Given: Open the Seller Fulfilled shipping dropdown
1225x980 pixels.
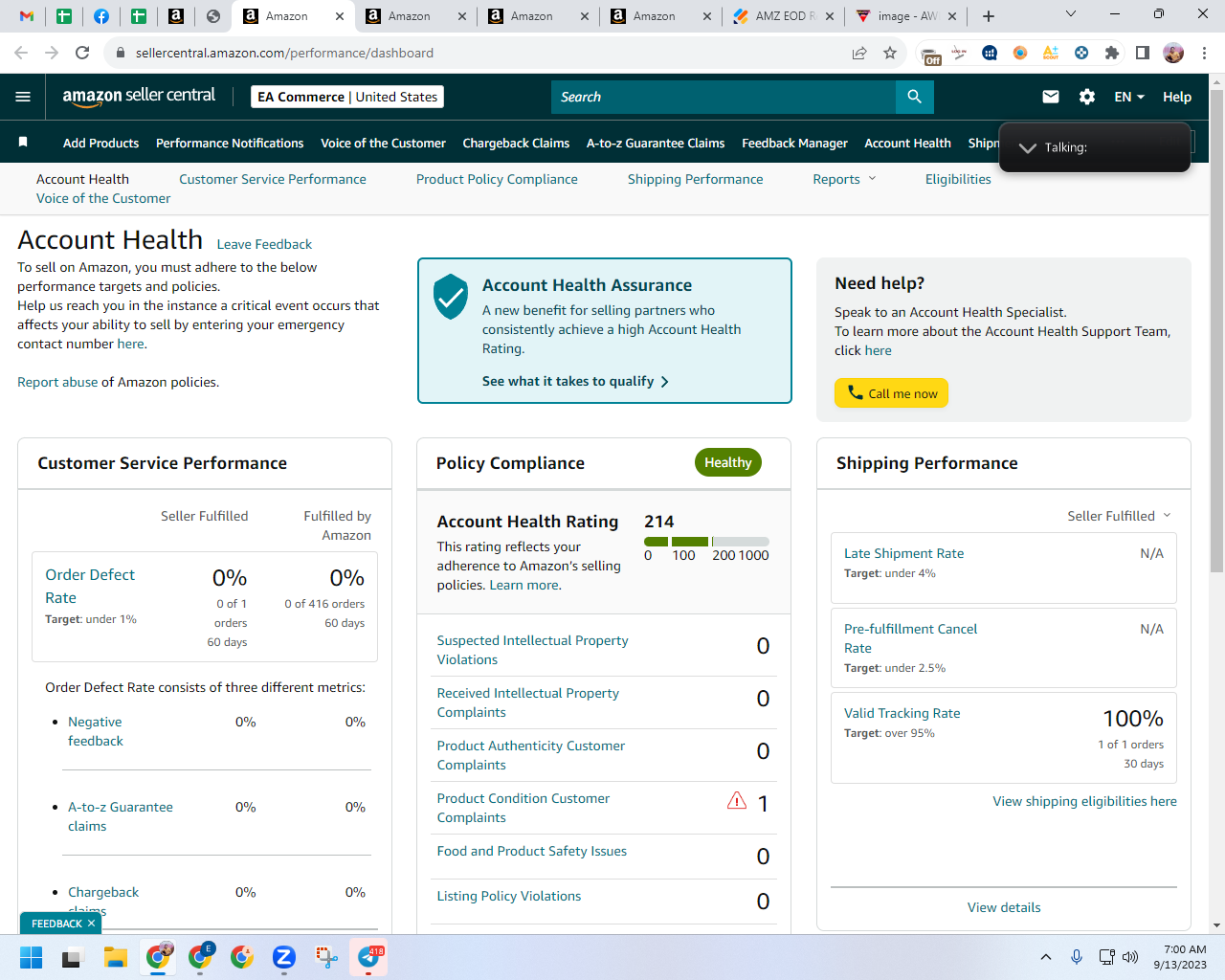Looking at the screenshot, I should click(x=1119, y=516).
